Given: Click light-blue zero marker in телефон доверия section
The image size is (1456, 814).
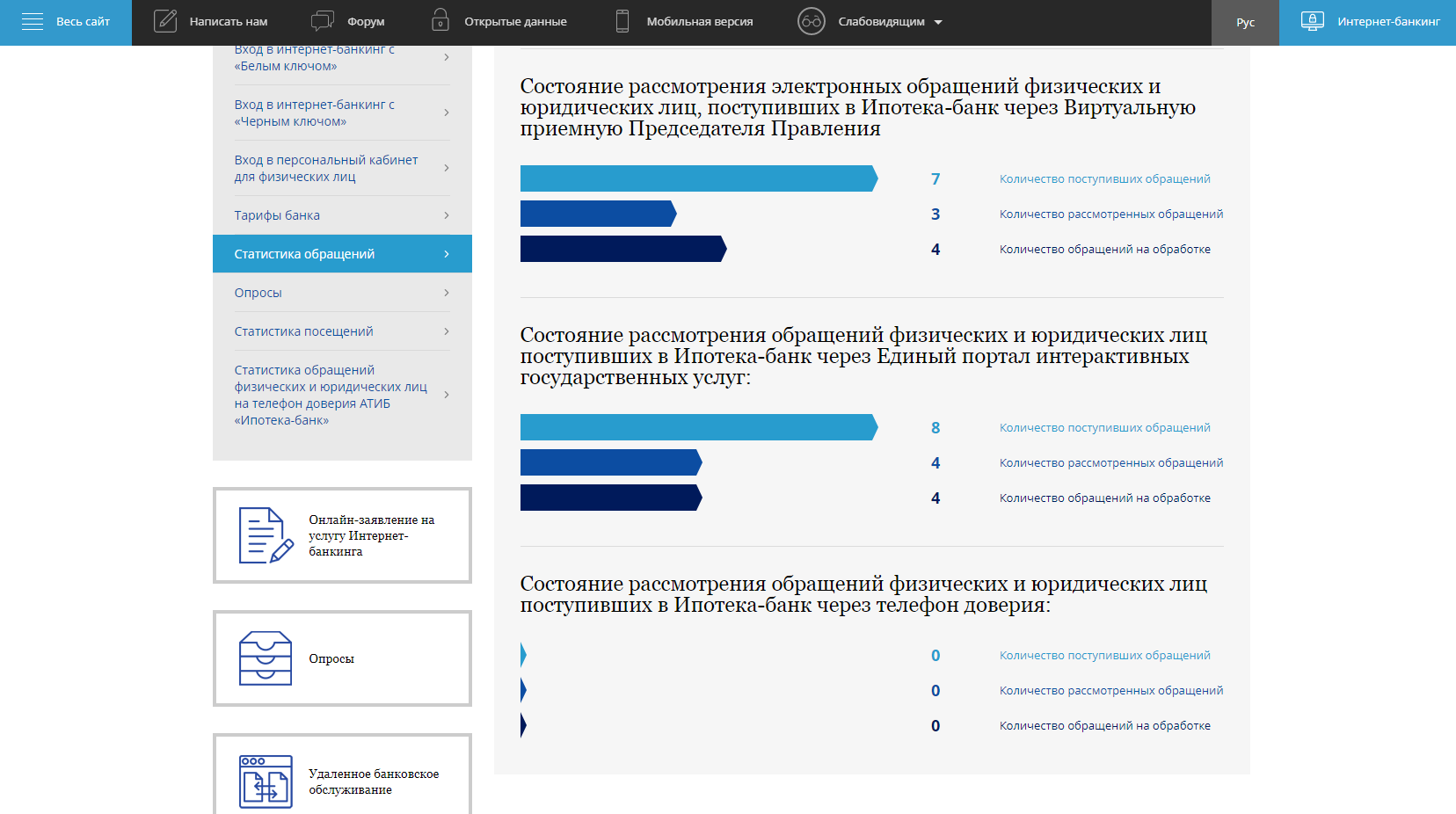Looking at the screenshot, I should [x=523, y=655].
